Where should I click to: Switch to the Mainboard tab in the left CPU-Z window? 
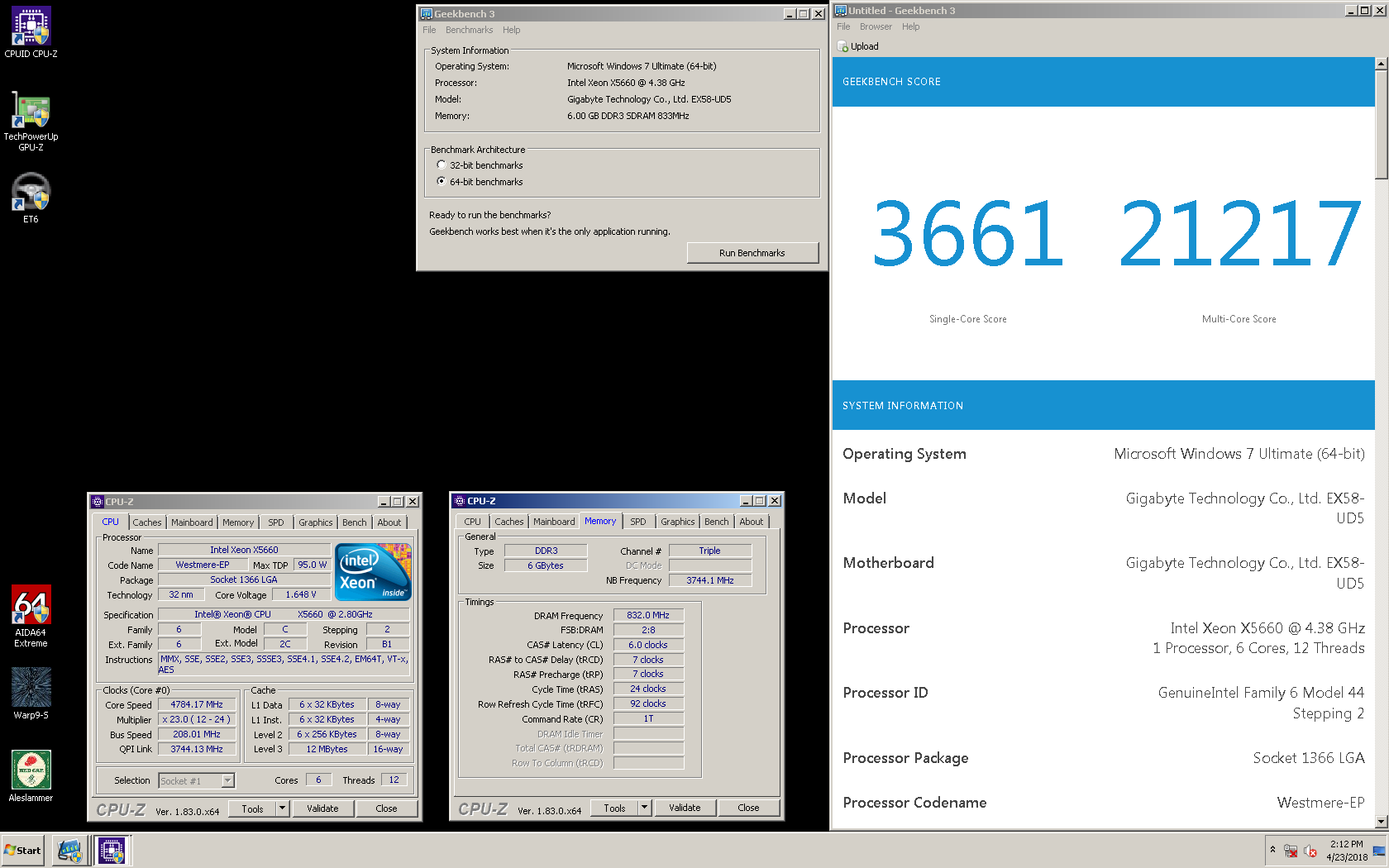coord(192,522)
